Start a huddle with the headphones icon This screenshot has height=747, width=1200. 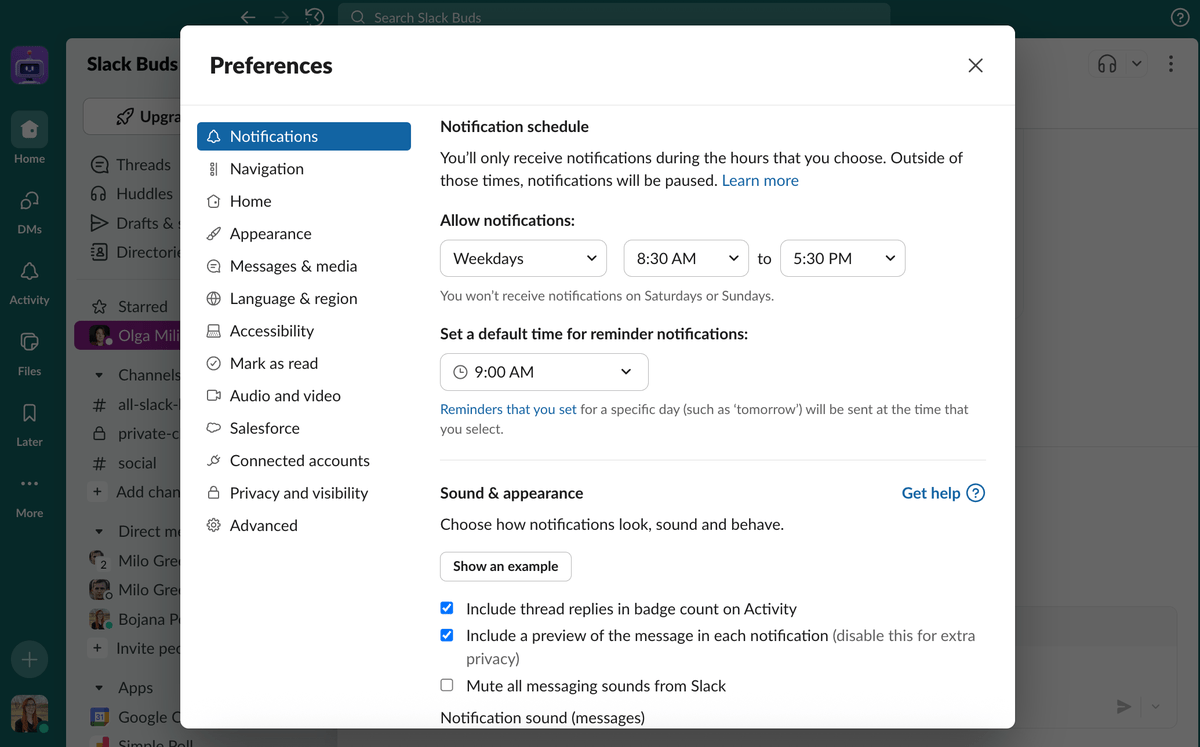pos(1107,64)
